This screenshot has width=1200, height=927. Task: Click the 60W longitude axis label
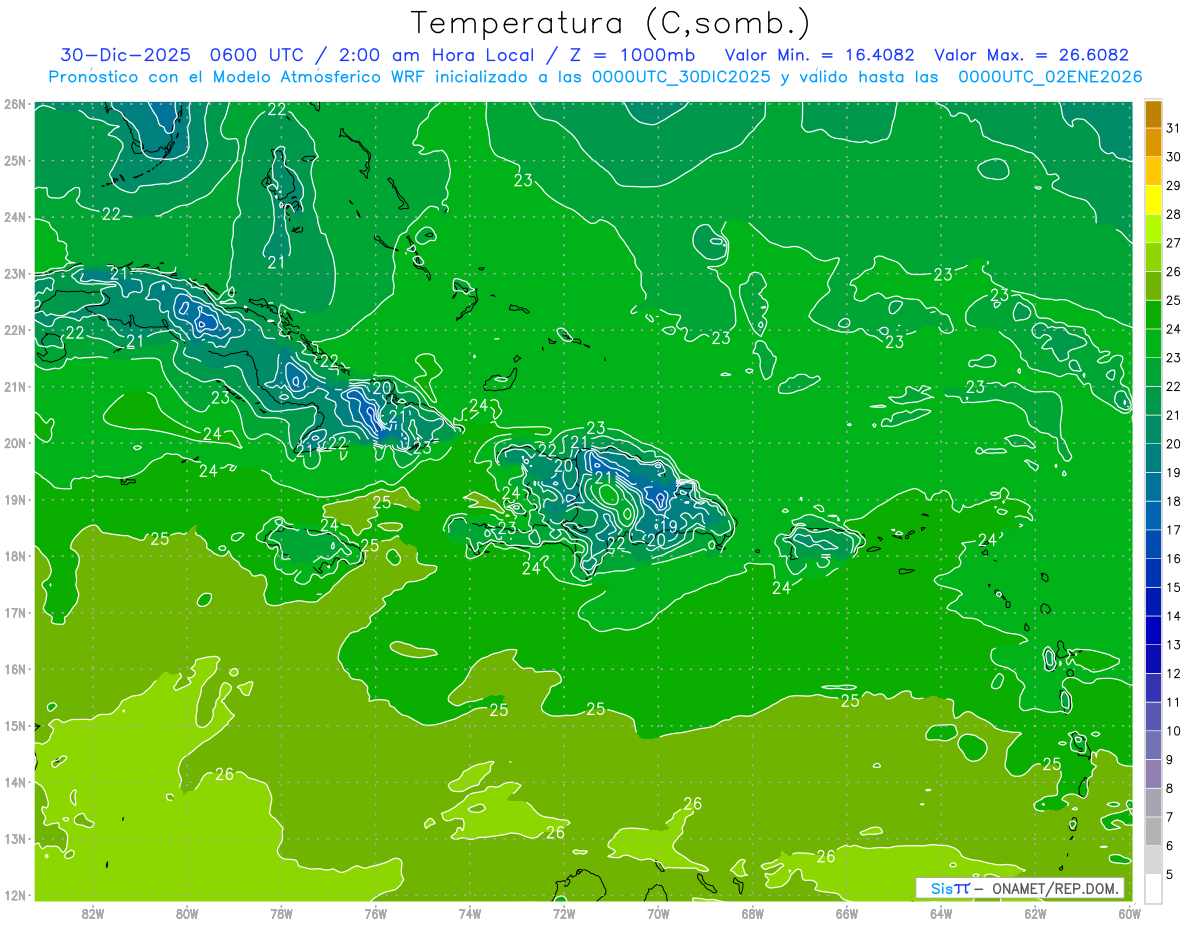tap(1129, 913)
